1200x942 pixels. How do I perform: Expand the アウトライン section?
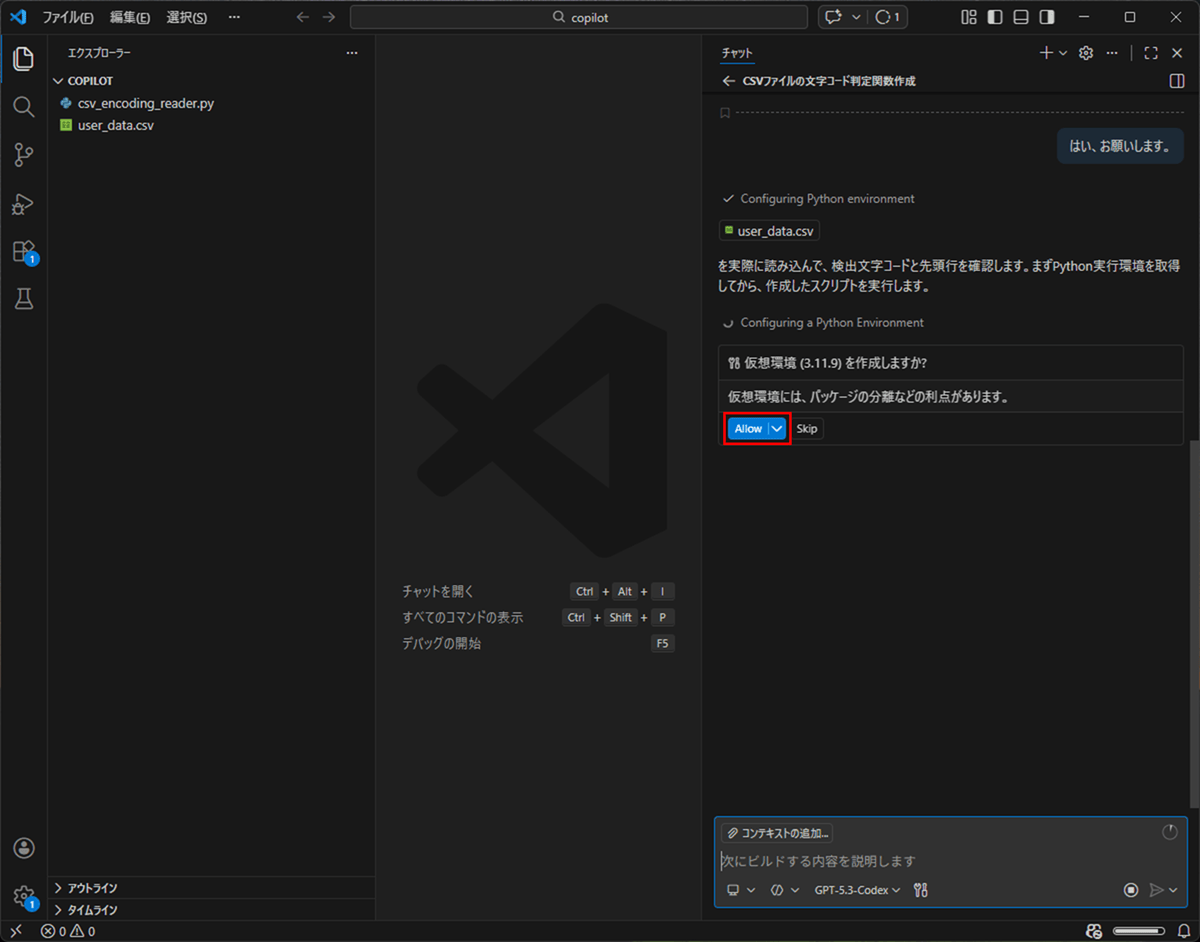tap(92, 888)
